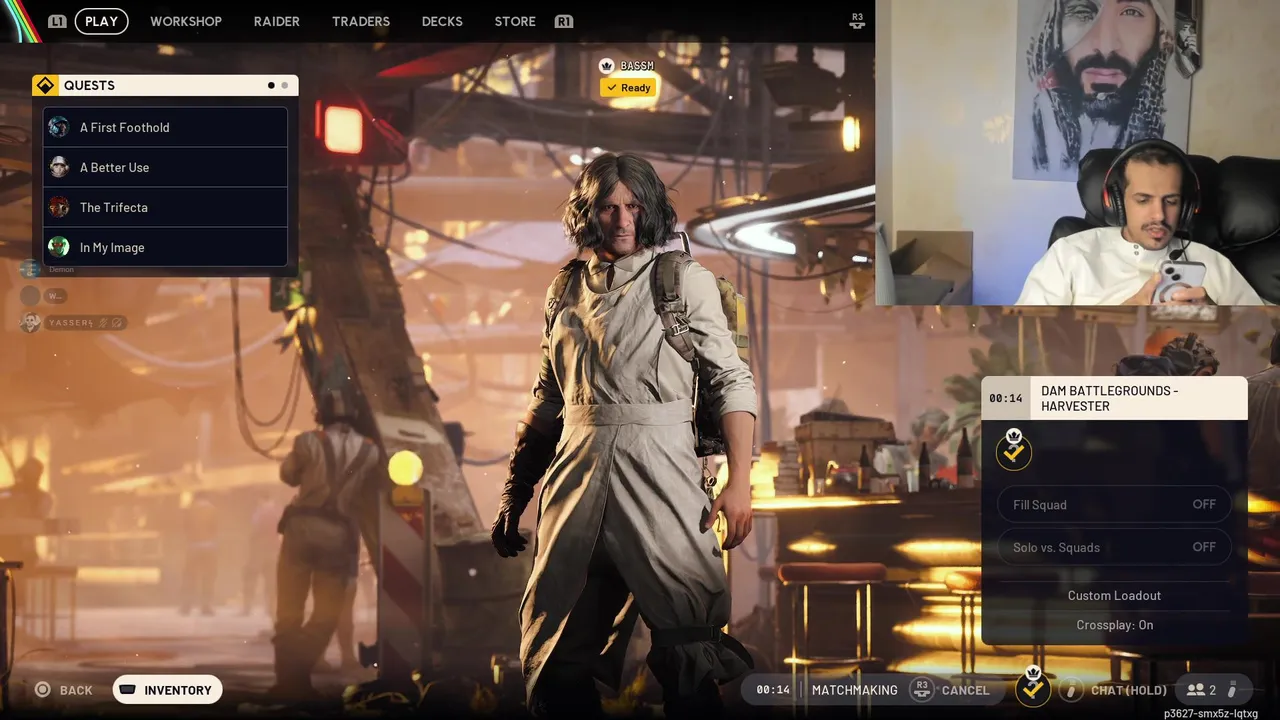Viewport: 1280px width, 720px height.
Task: Click the In My Image quest avatar
Action: point(59,247)
